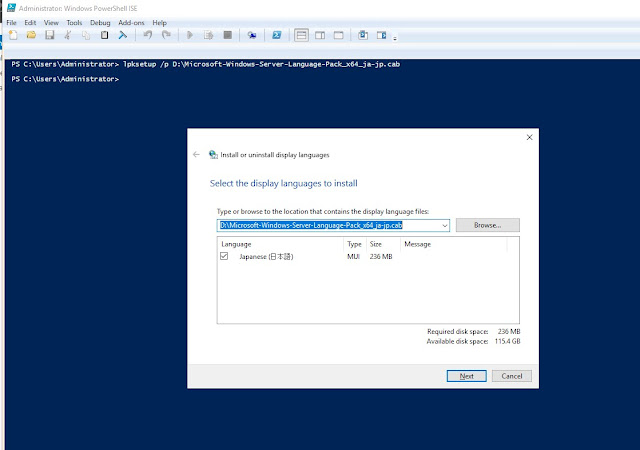Select the Japanese (日本語) row text
The height and width of the screenshot is (450, 640).
pyautogui.click(x=266, y=256)
